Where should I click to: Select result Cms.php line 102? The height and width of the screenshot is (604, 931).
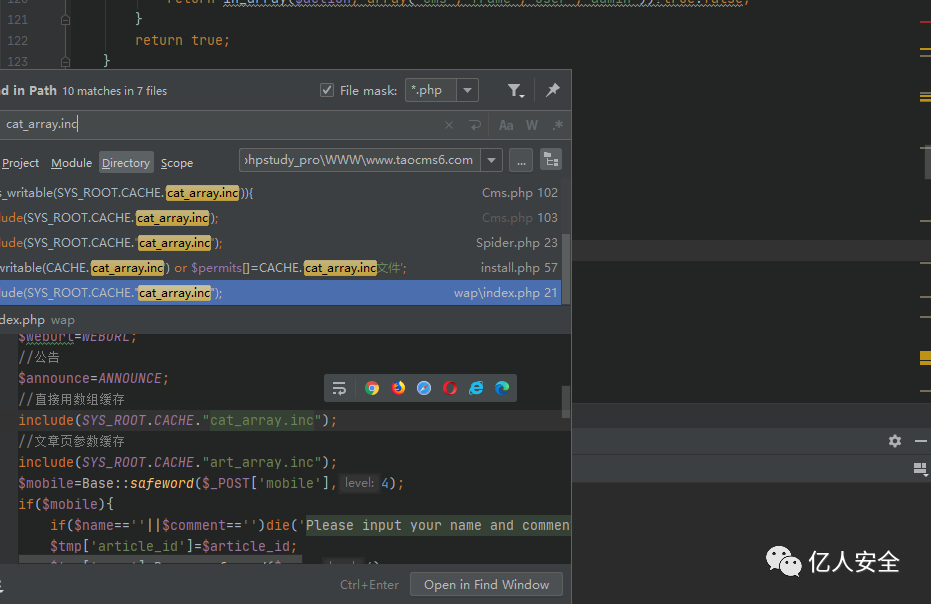tap(280, 193)
